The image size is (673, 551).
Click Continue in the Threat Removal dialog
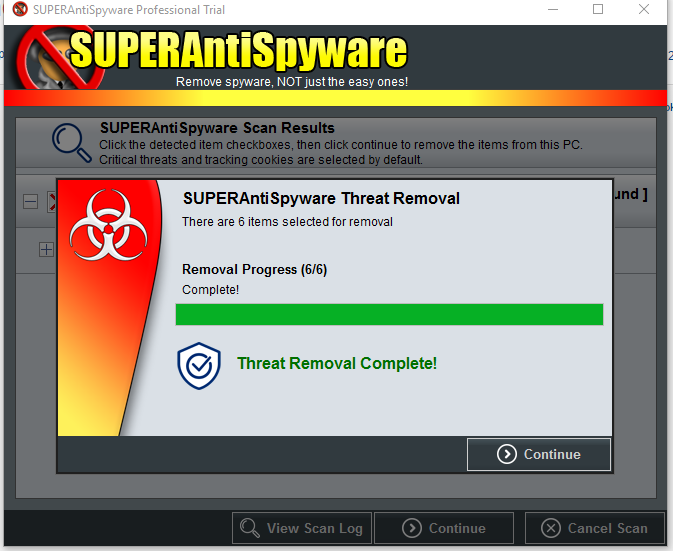539,454
